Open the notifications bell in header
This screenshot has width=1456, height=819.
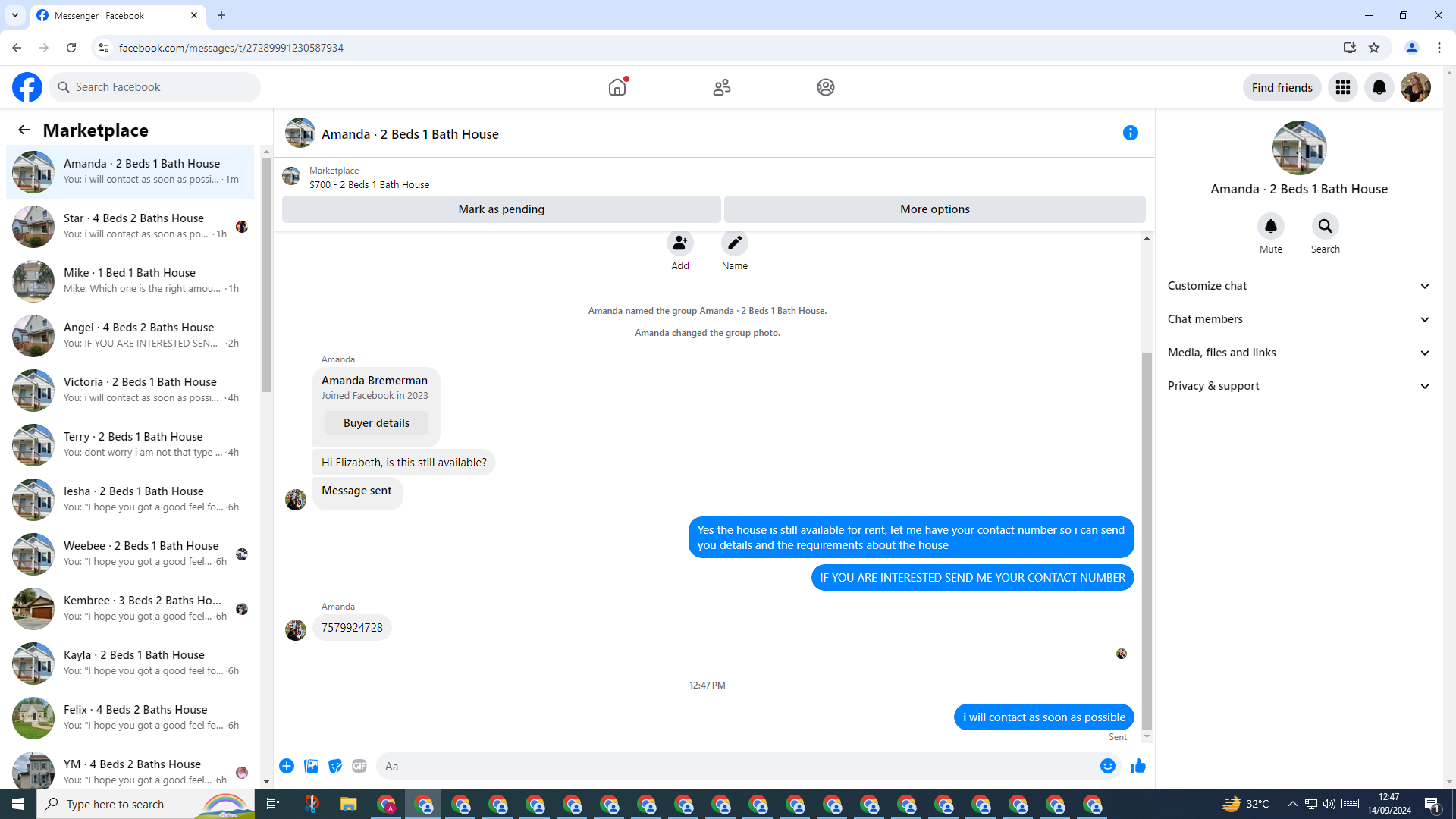pos(1379,87)
